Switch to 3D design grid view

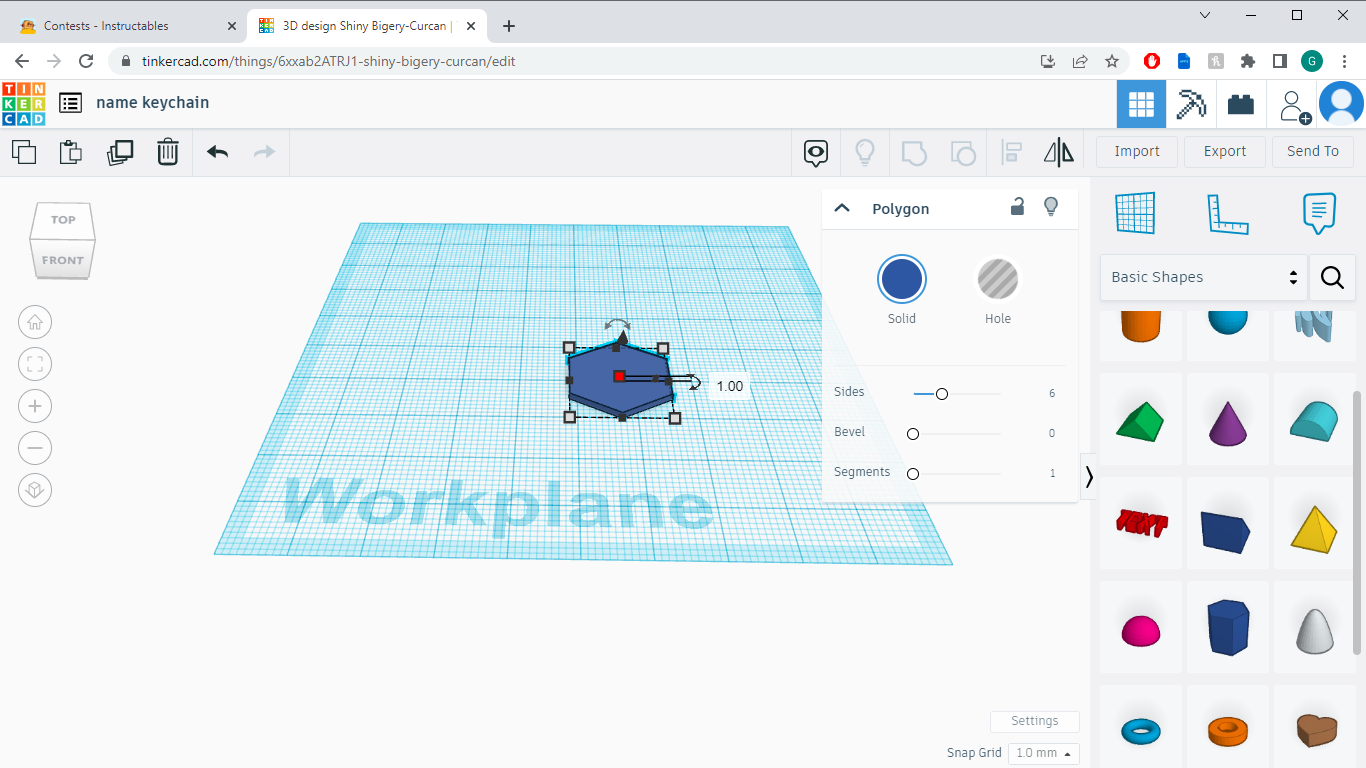click(1142, 104)
